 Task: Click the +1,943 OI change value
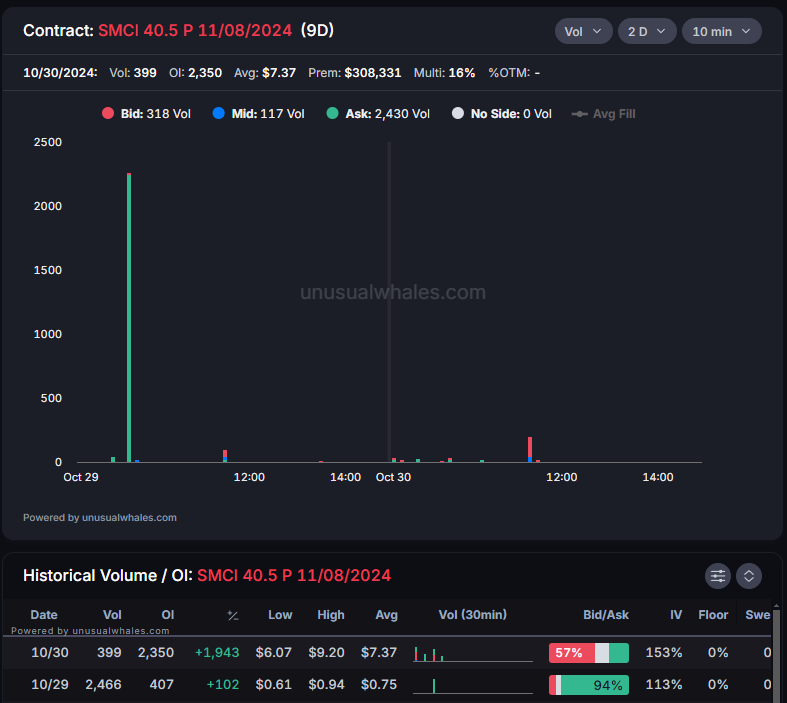217,652
